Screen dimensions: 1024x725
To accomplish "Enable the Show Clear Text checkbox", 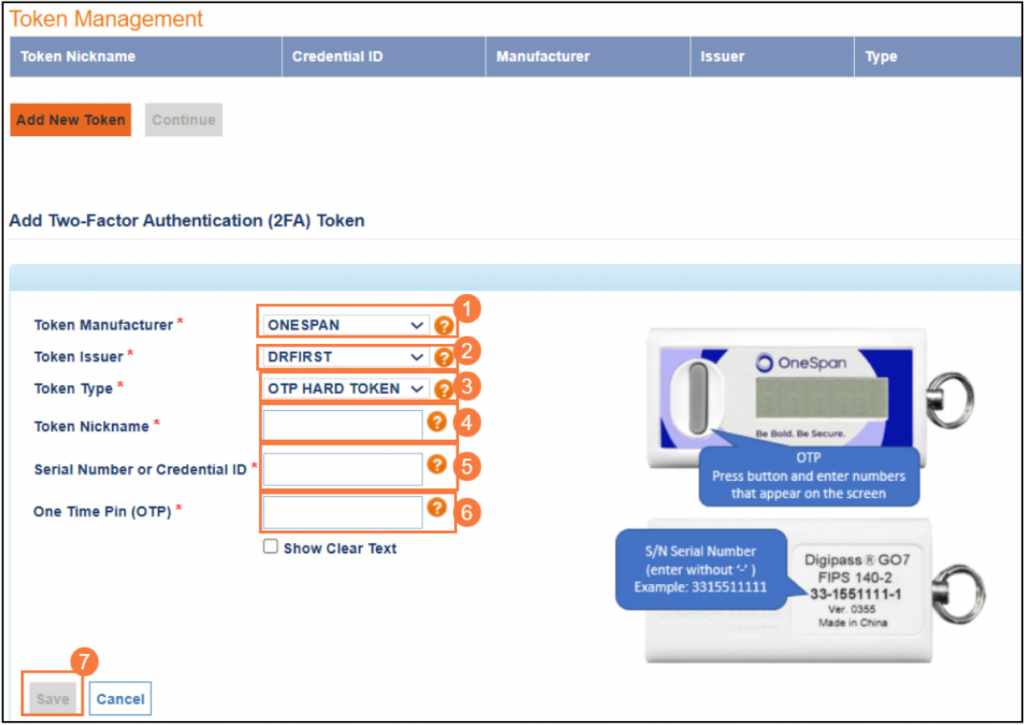I will pyautogui.click(x=270, y=547).
